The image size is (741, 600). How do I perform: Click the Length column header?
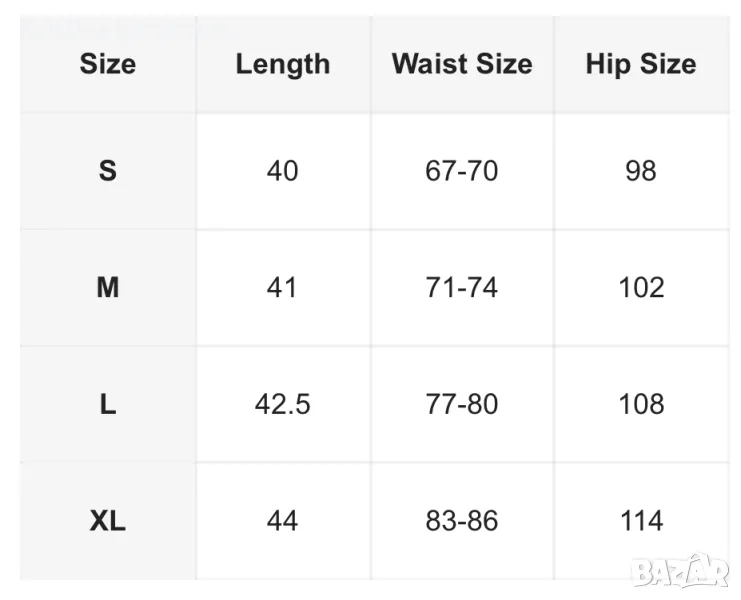coord(283,64)
